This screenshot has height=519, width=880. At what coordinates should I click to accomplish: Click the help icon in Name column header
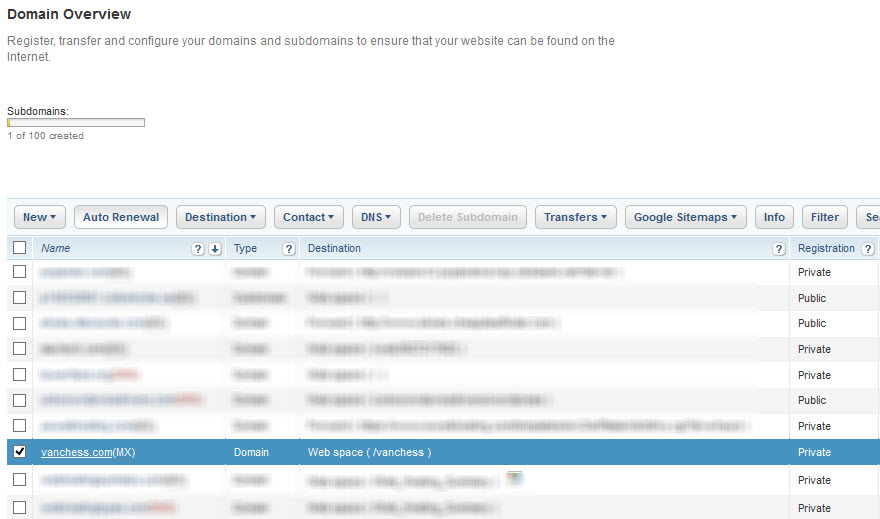[198, 249]
